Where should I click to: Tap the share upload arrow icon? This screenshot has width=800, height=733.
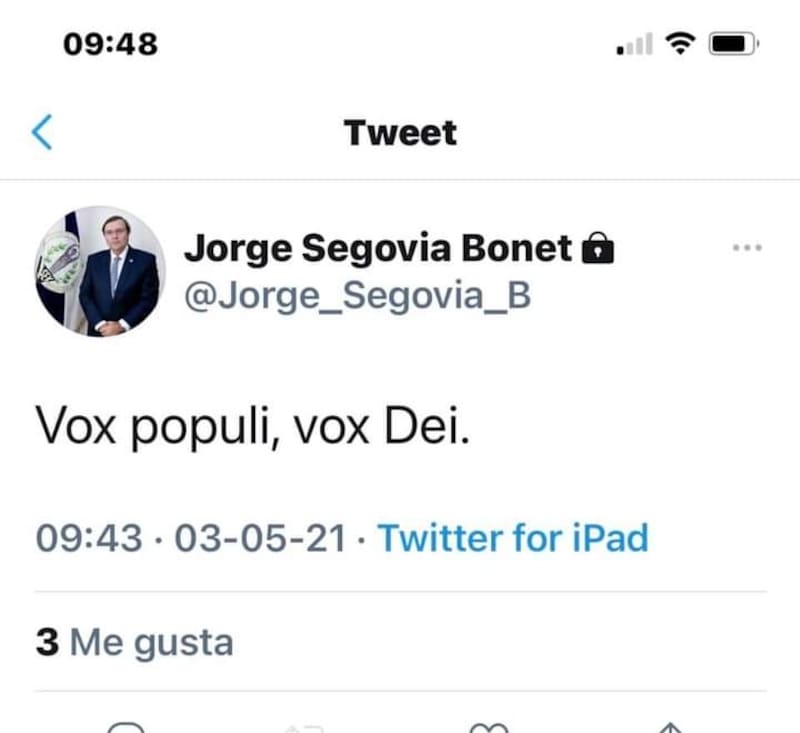pos(671,727)
